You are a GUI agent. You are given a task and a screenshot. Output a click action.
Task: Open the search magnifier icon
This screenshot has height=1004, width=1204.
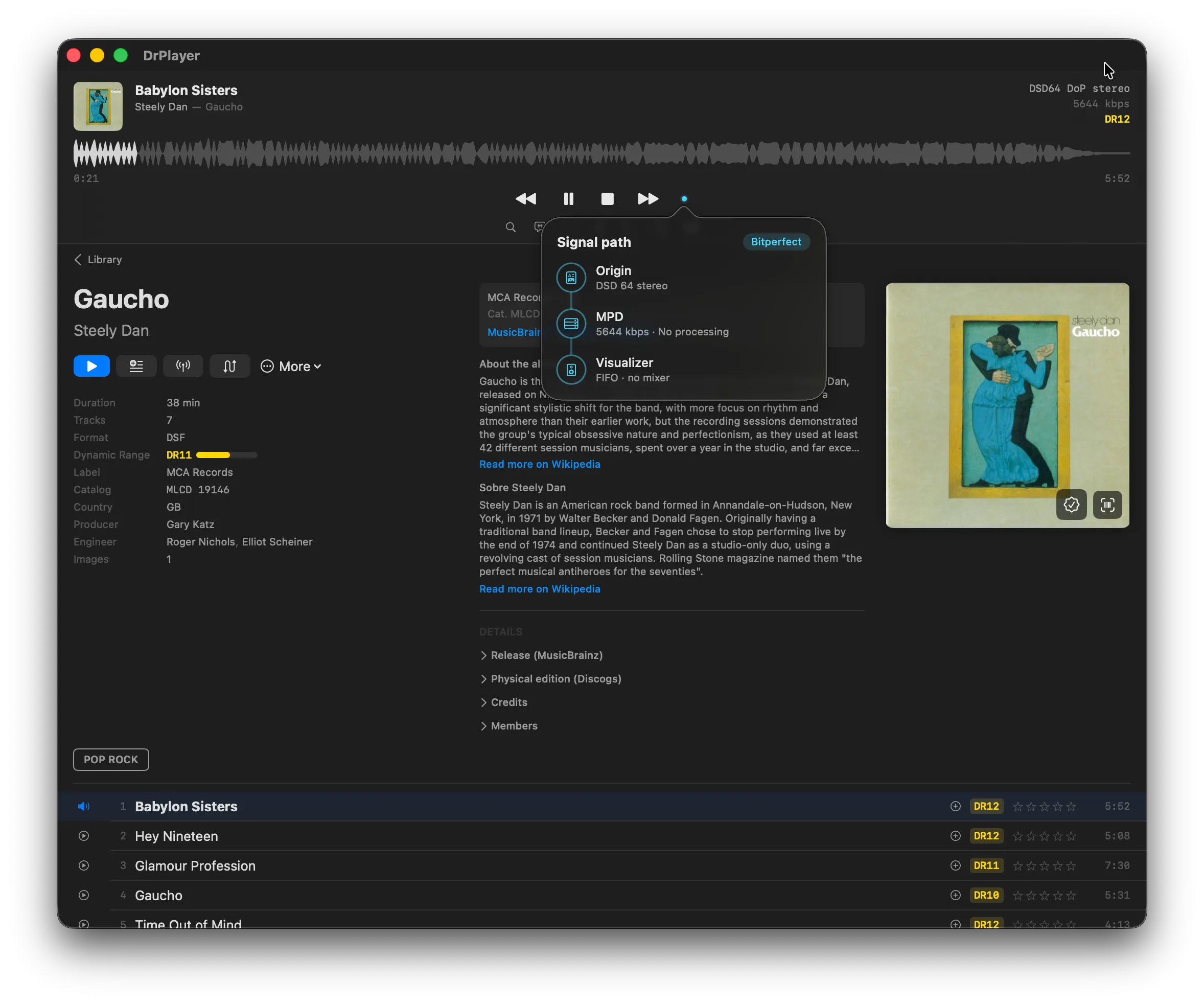[x=510, y=227]
